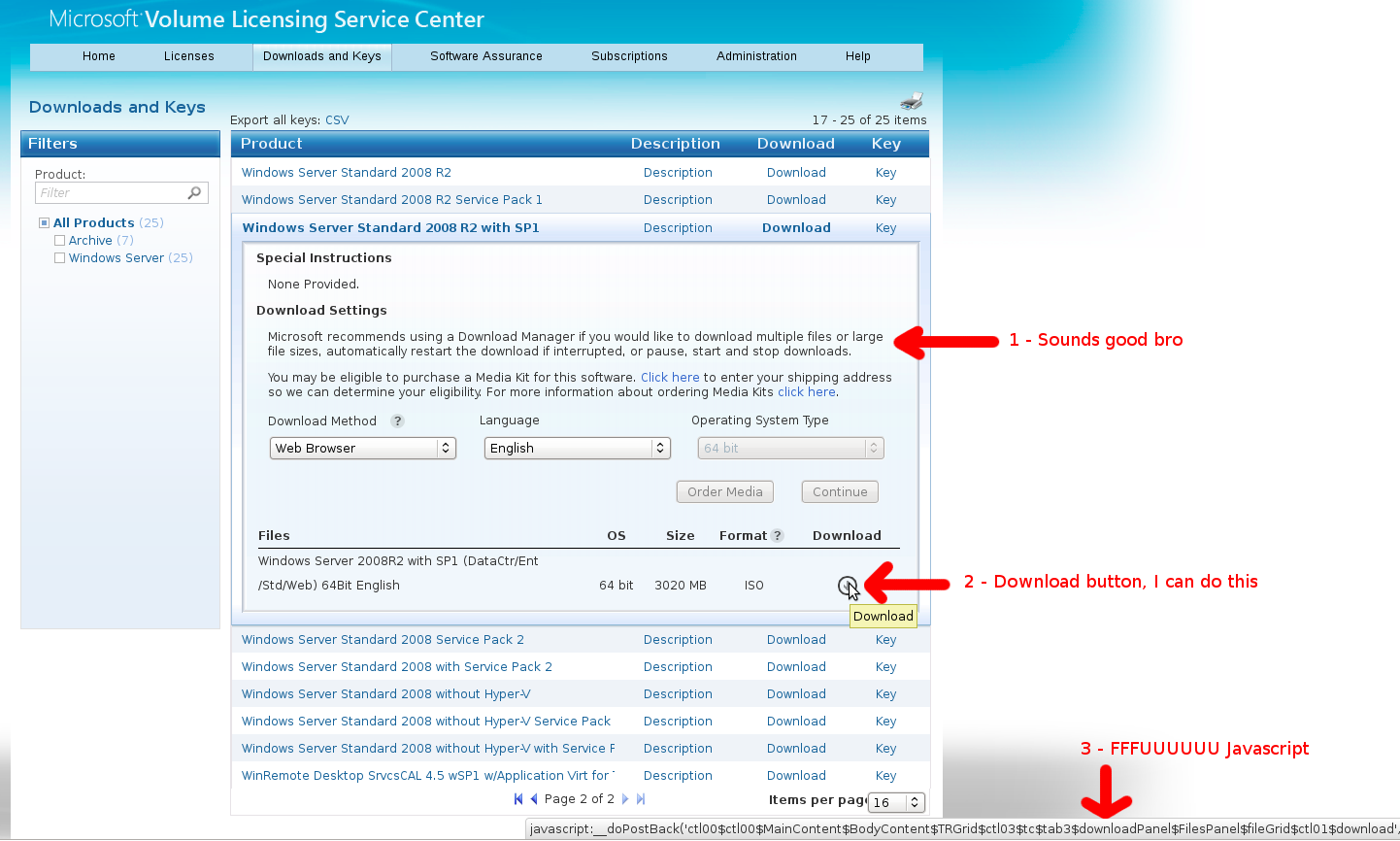Open Windows Server Standard 2008 Service Pack 2 link
This screenshot has height=841, width=1400.
tap(383, 640)
